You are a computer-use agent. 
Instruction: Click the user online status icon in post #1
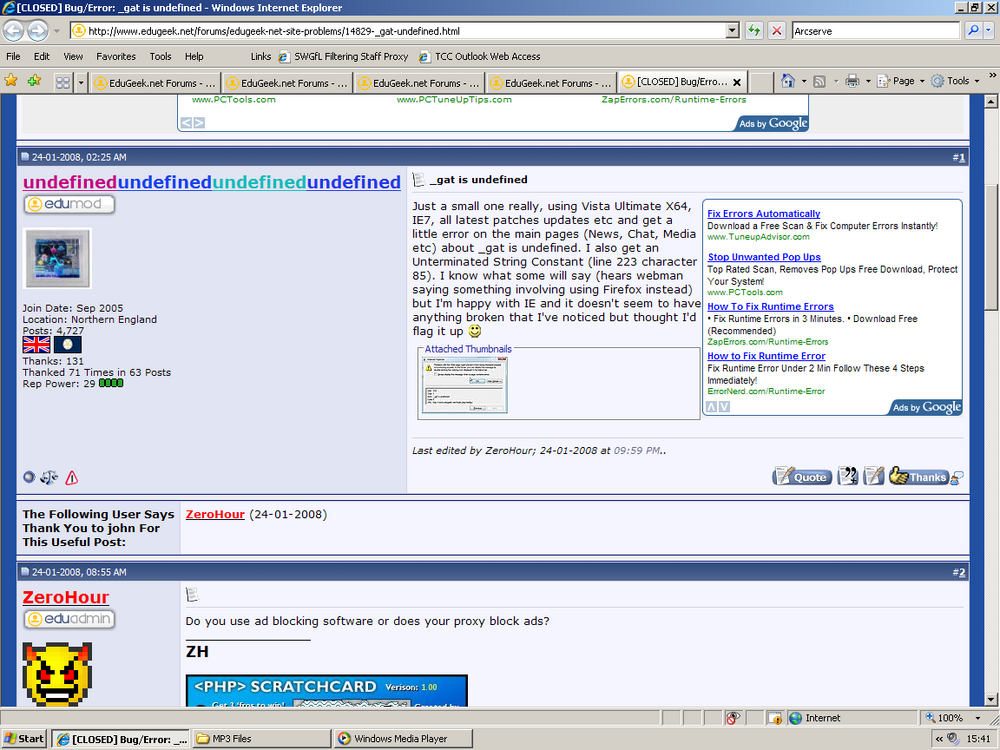tap(29, 477)
